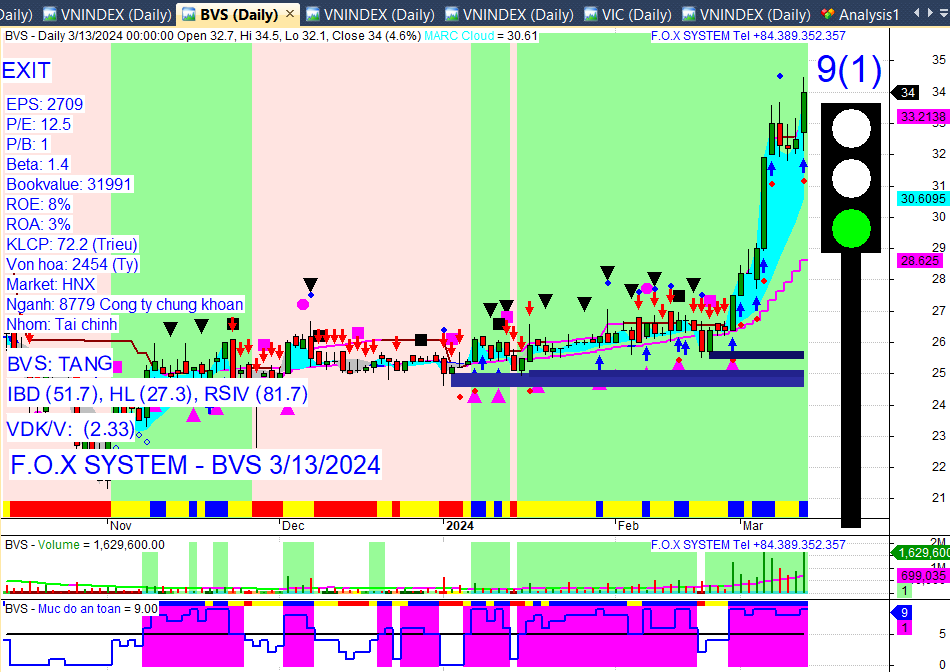Click the P/E: 12.5 value
The image size is (950, 672).
[x=38, y=124]
